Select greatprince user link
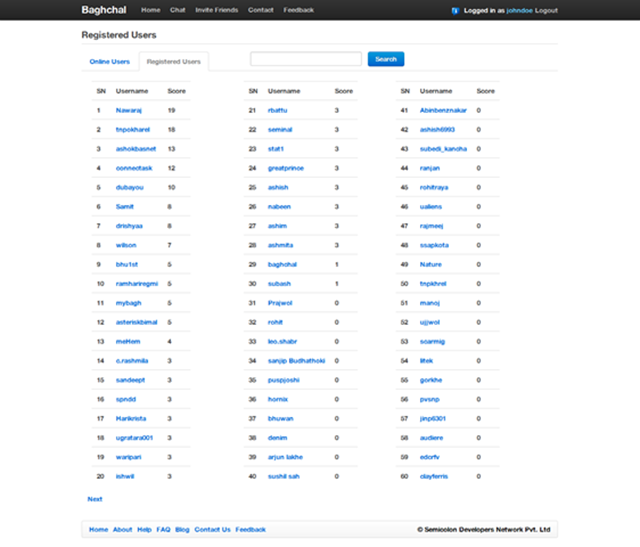This screenshot has width=640, height=547. (286, 168)
